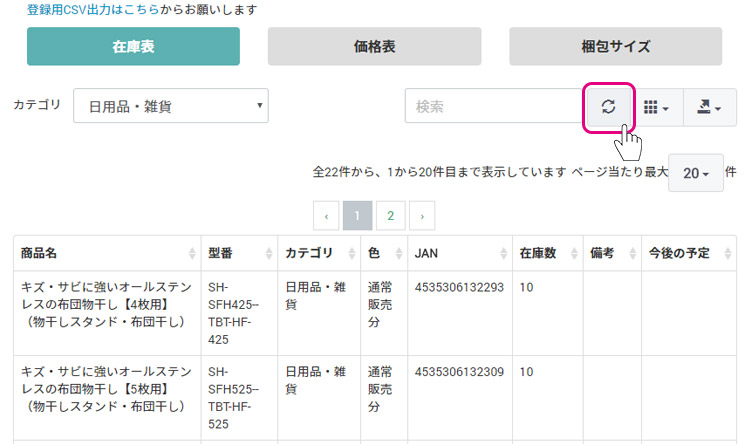Click the 検索 search field
The width and height of the screenshot is (750, 444).
pos(495,106)
